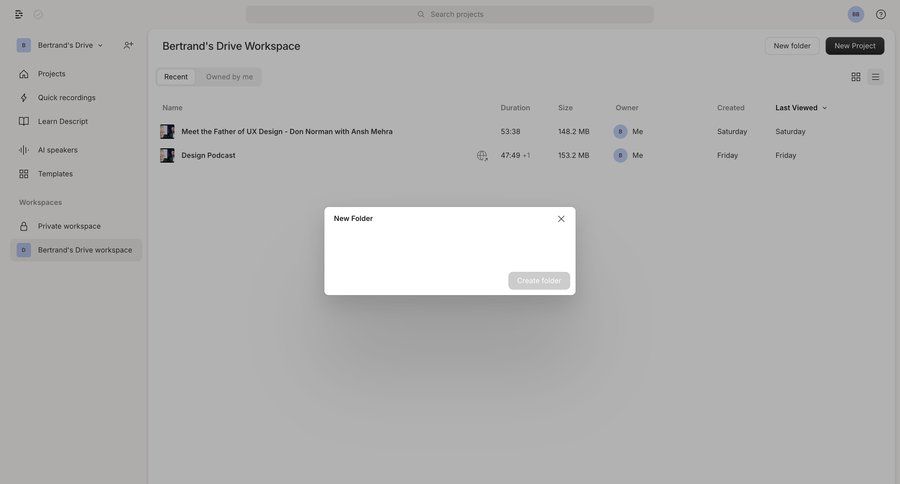The image size is (900, 484).
Task: Click the Owner column header
Action: pyautogui.click(x=627, y=108)
